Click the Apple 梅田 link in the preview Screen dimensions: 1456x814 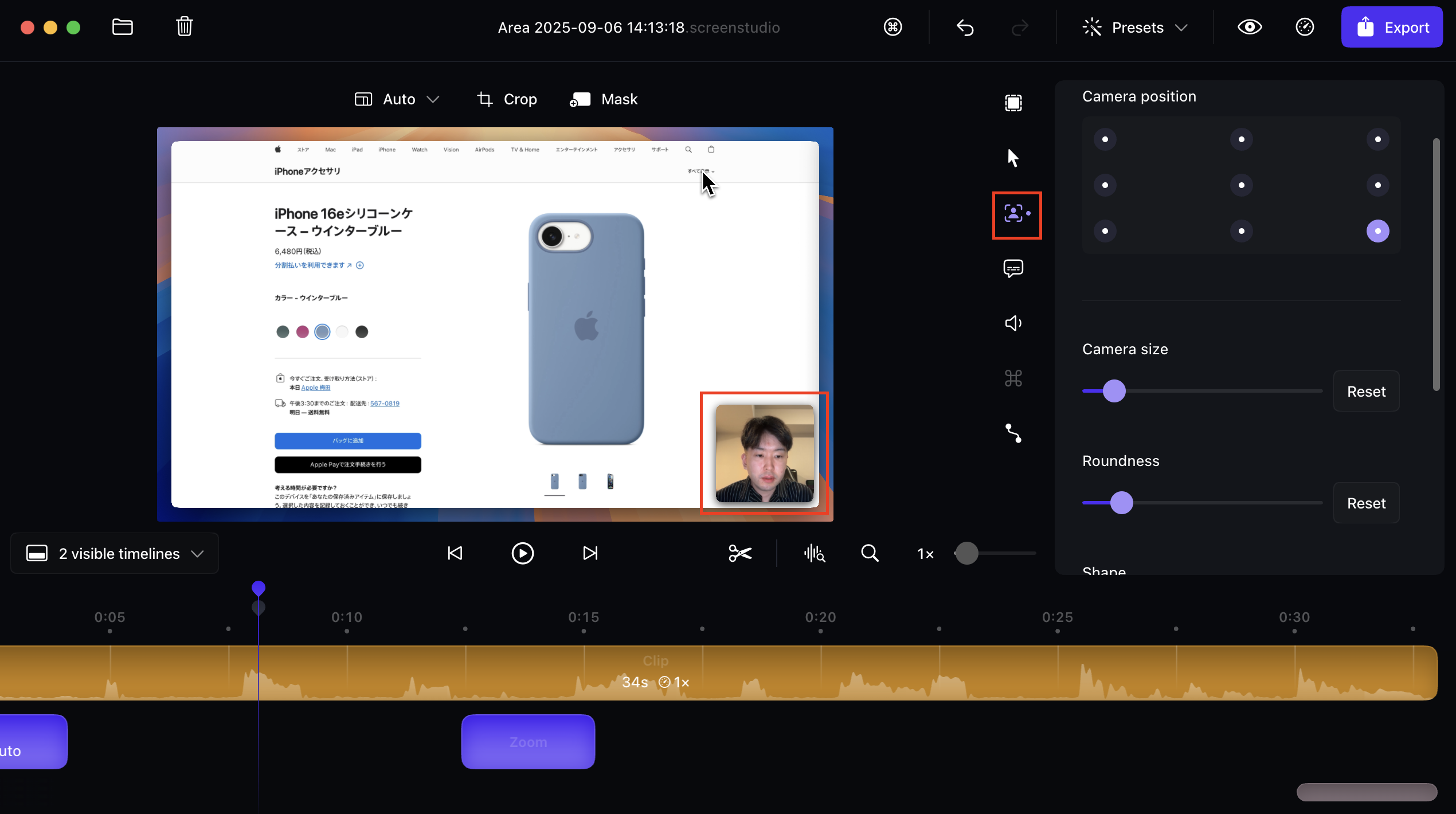point(315,388)
